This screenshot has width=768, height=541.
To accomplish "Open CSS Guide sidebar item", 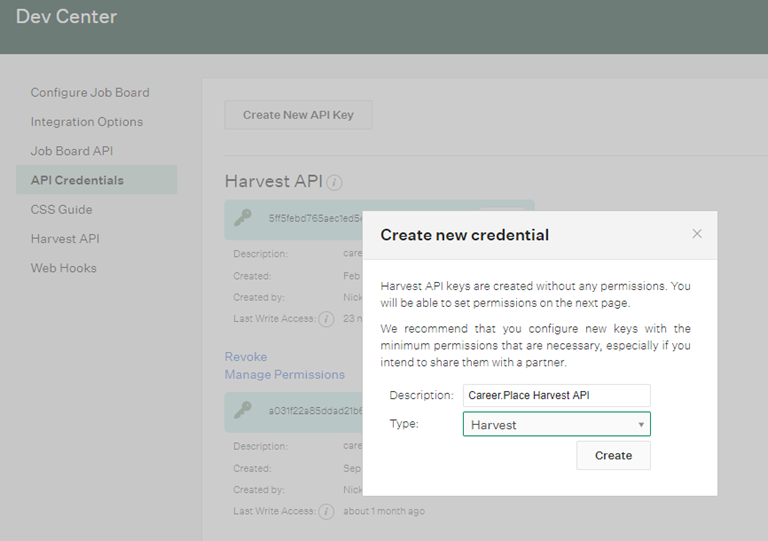I will (x=61, y=210).
